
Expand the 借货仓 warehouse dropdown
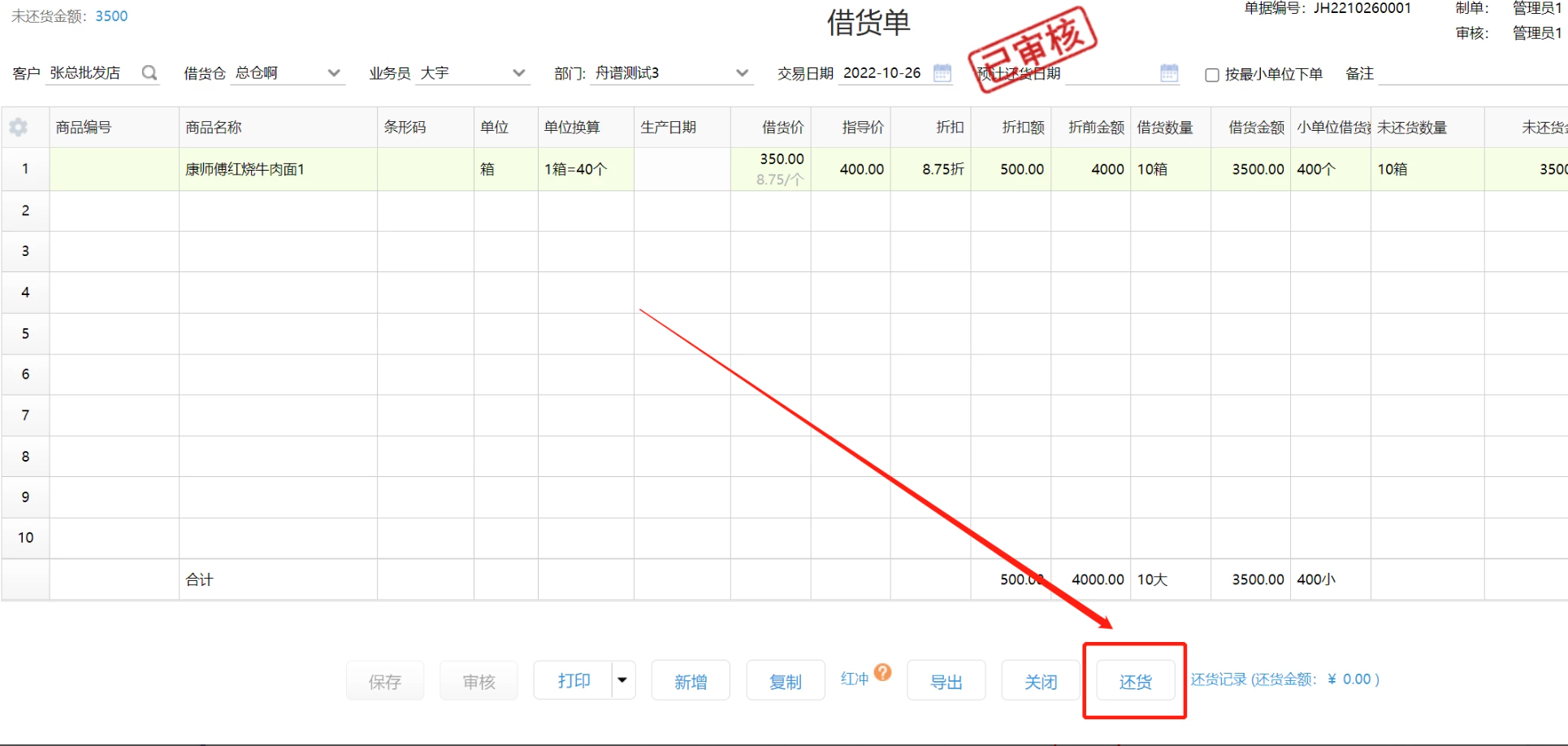[x=333, y=73]
